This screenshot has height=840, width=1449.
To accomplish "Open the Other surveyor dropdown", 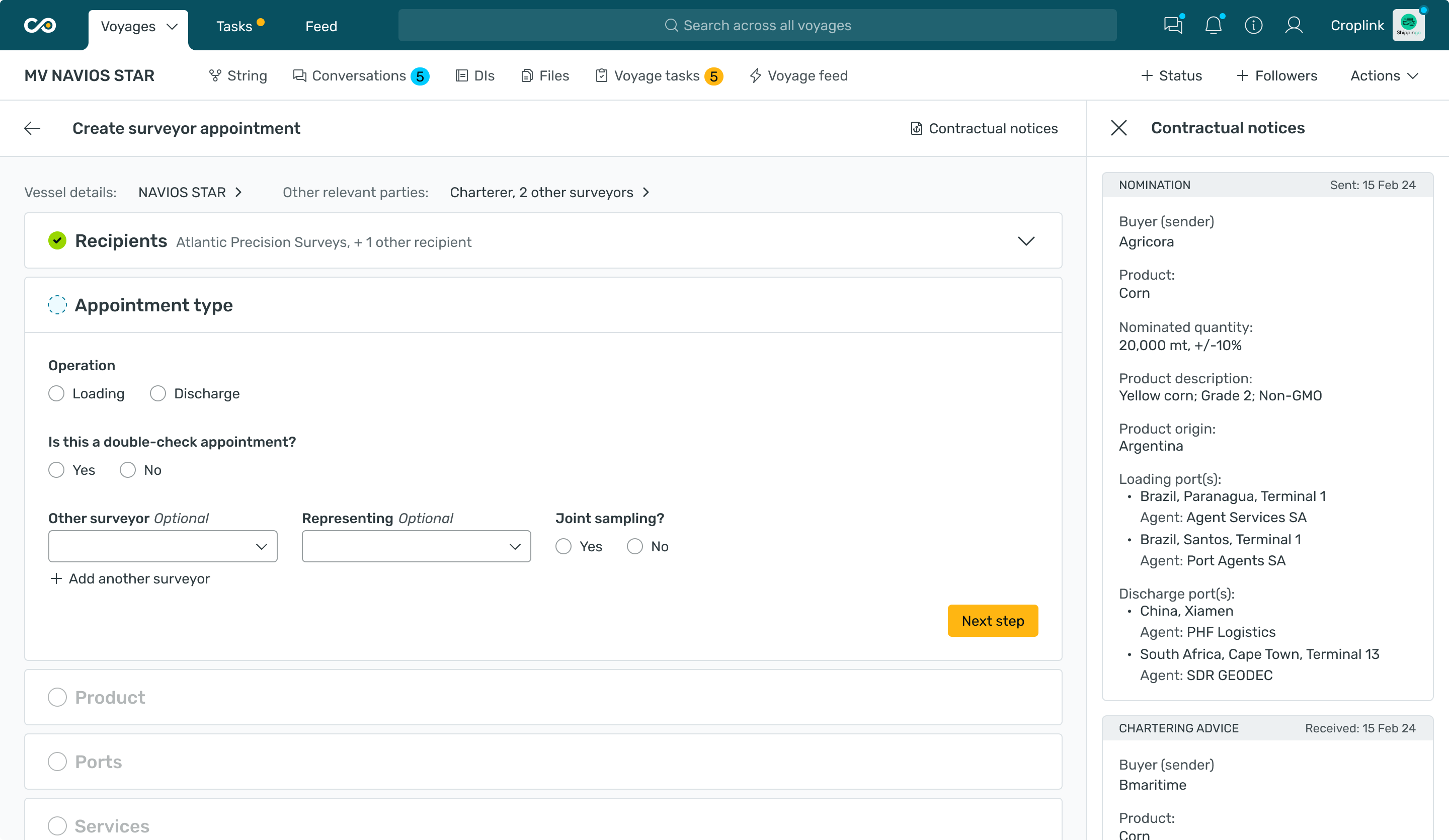I will [x=163, y=546].
